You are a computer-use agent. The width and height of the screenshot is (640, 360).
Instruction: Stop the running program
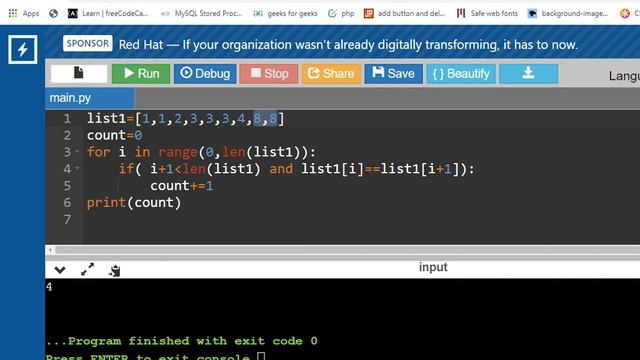point(269,73)
